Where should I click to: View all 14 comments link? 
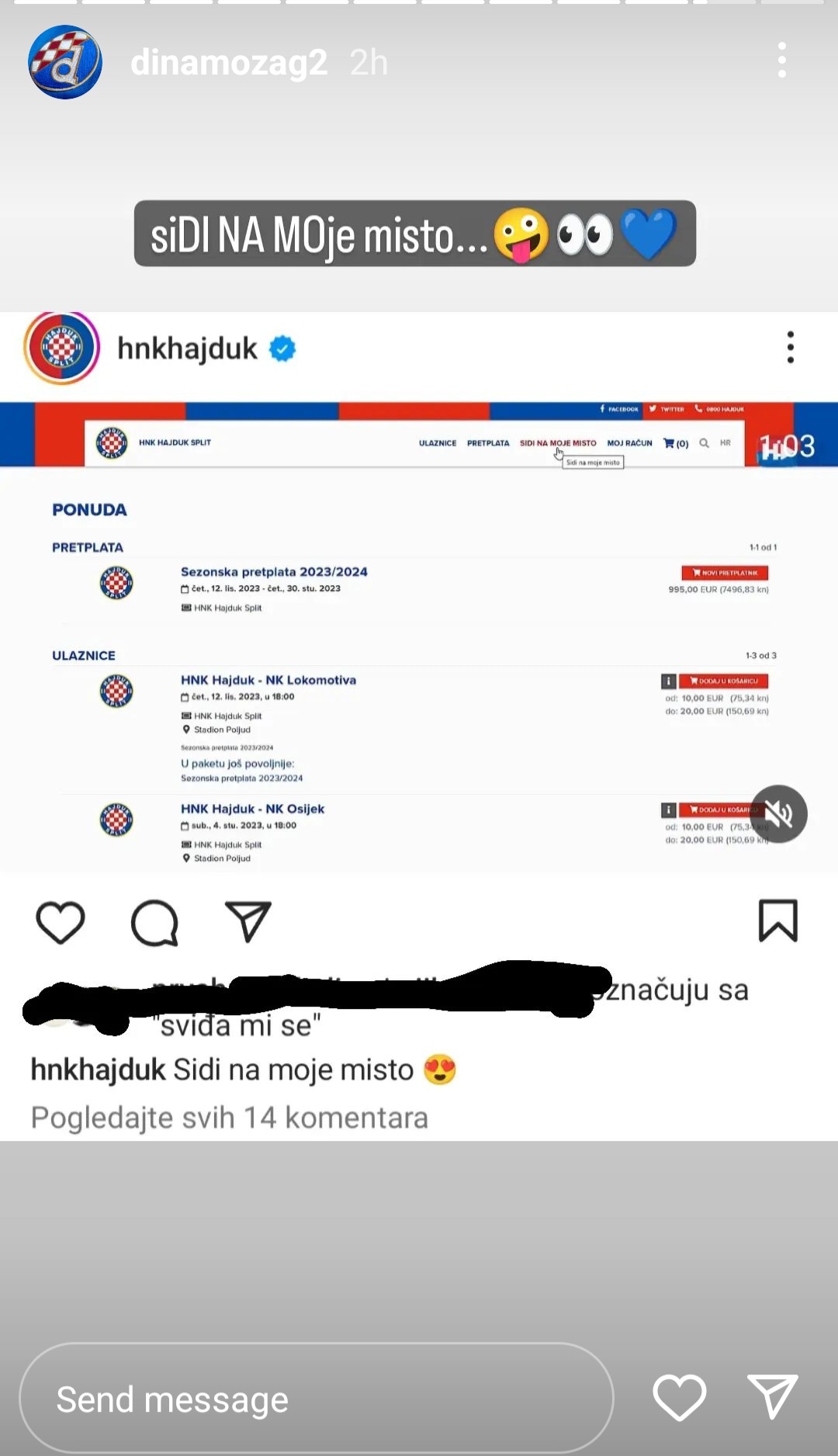pos(230,1118)
